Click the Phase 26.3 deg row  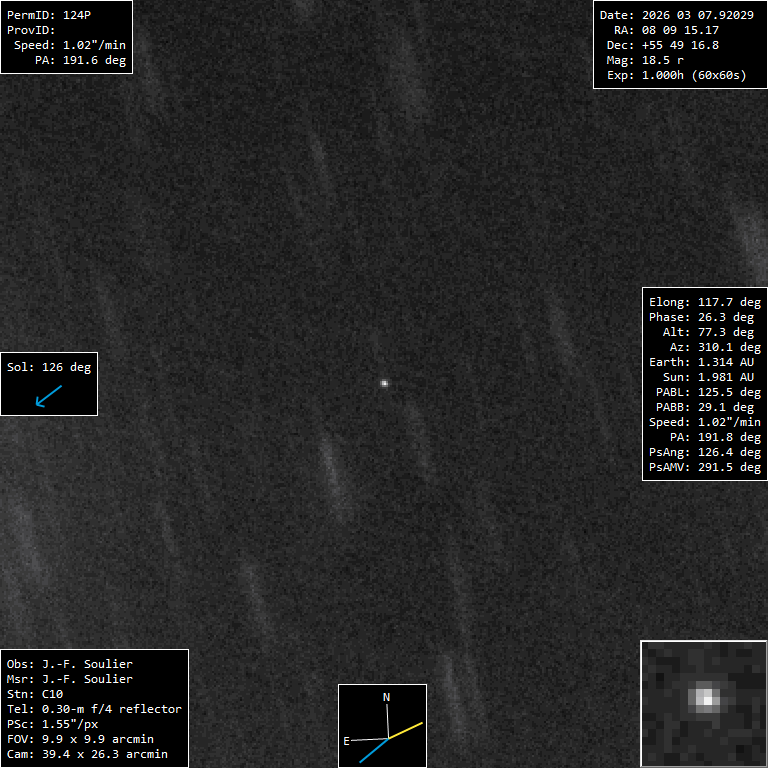click(x=704, y=317)
